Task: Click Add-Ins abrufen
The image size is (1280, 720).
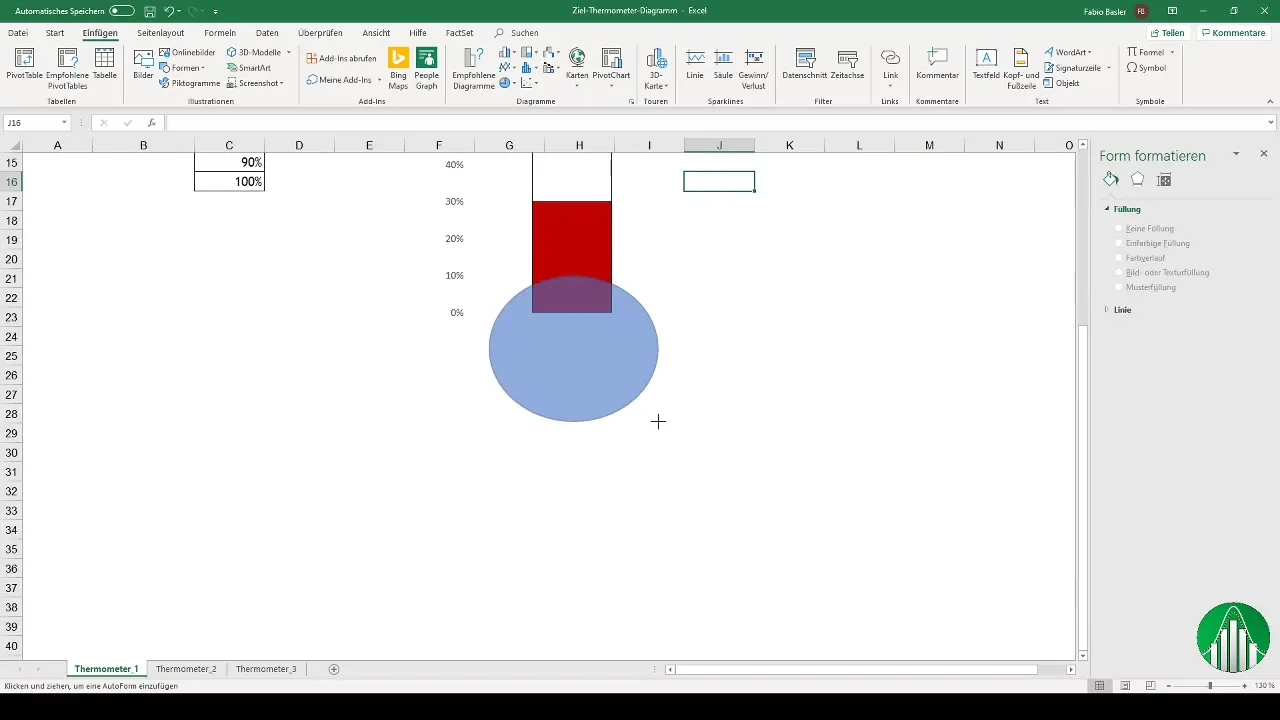Action: [341, 58]
